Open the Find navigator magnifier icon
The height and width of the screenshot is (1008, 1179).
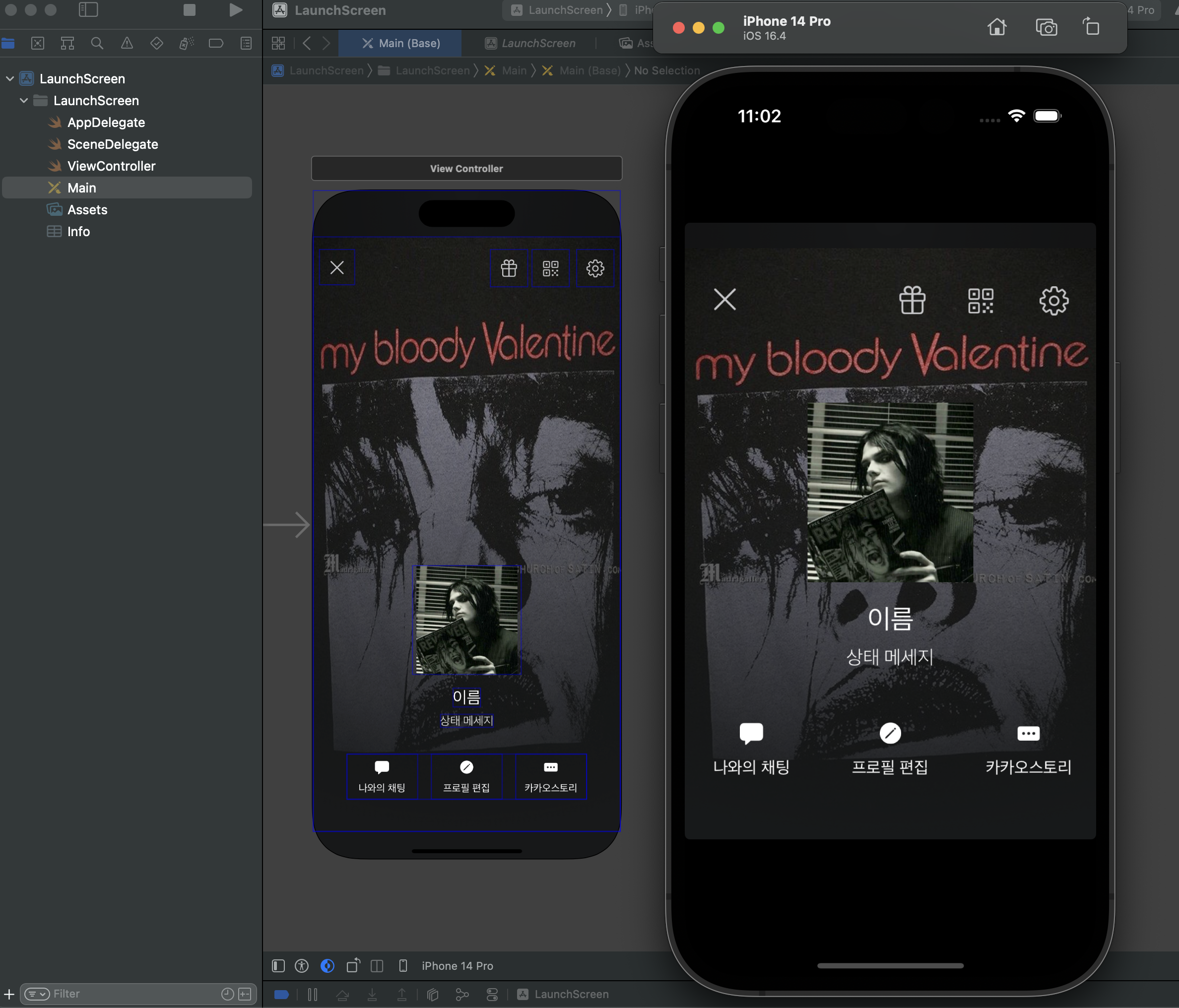[97, 43]
